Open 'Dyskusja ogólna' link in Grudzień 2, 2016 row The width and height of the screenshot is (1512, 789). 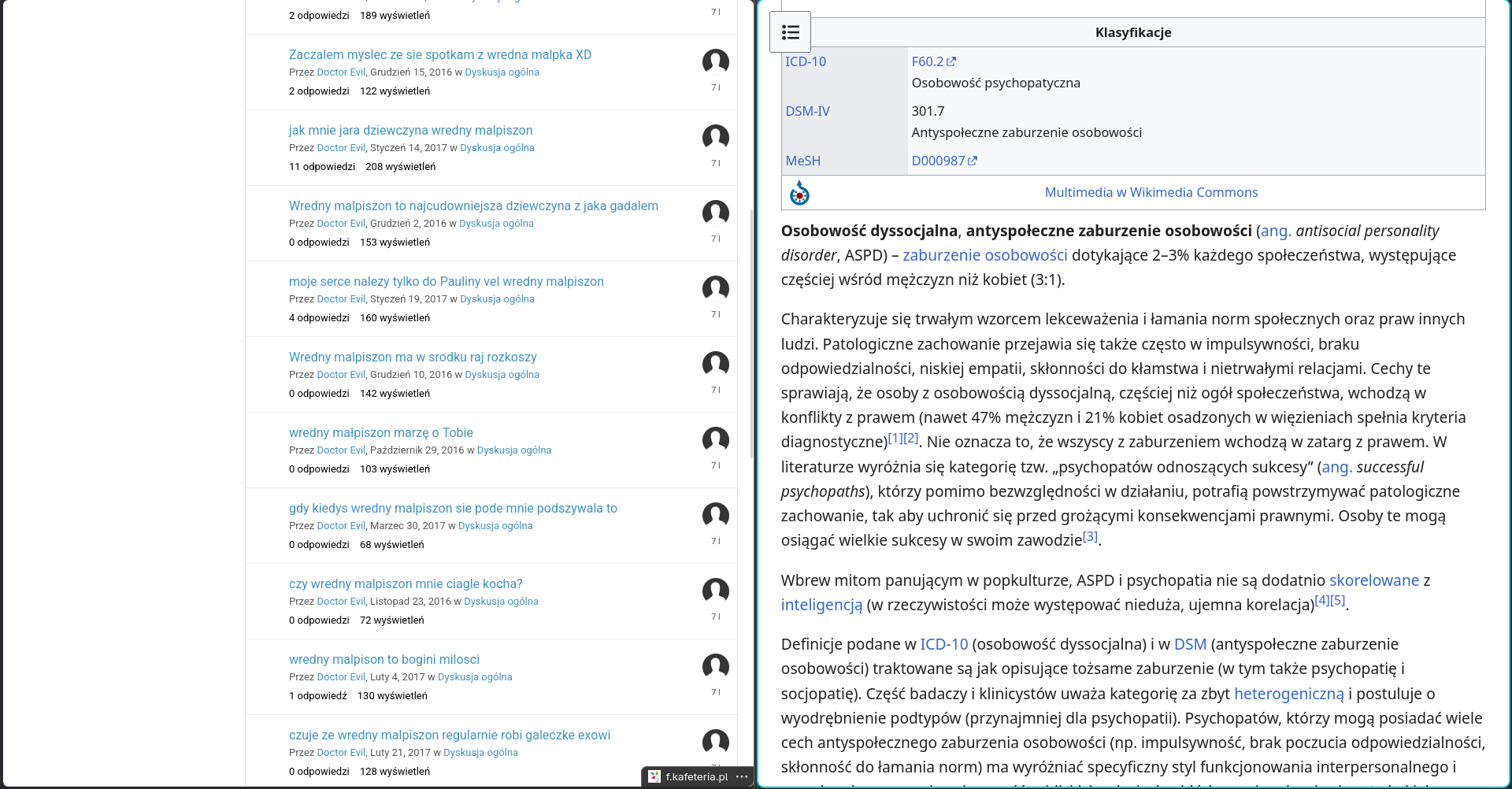pos(496,223)
